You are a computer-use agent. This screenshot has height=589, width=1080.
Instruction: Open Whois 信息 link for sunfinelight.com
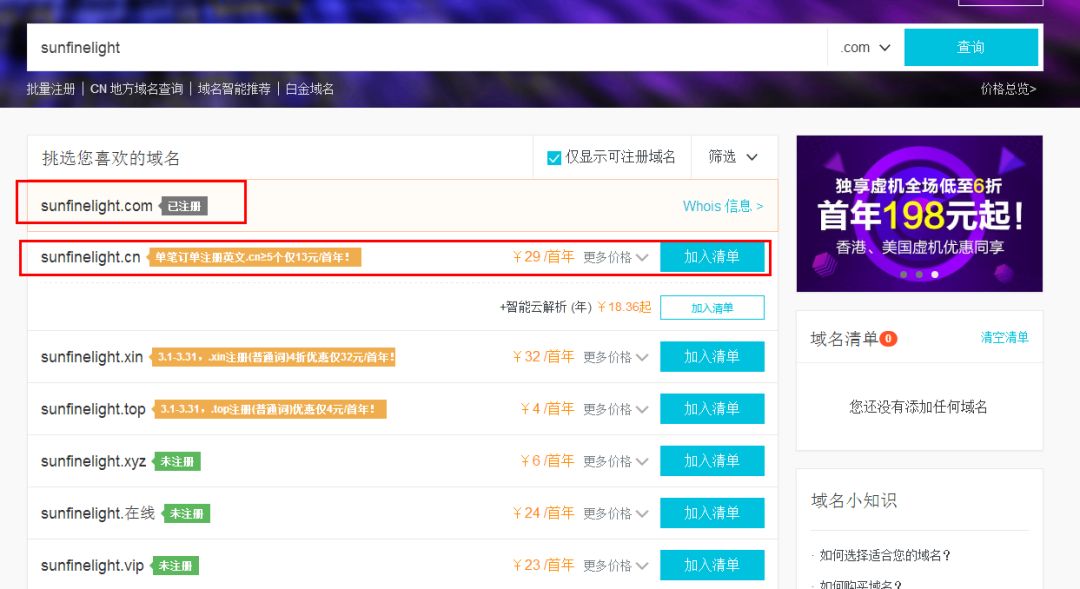722,206
